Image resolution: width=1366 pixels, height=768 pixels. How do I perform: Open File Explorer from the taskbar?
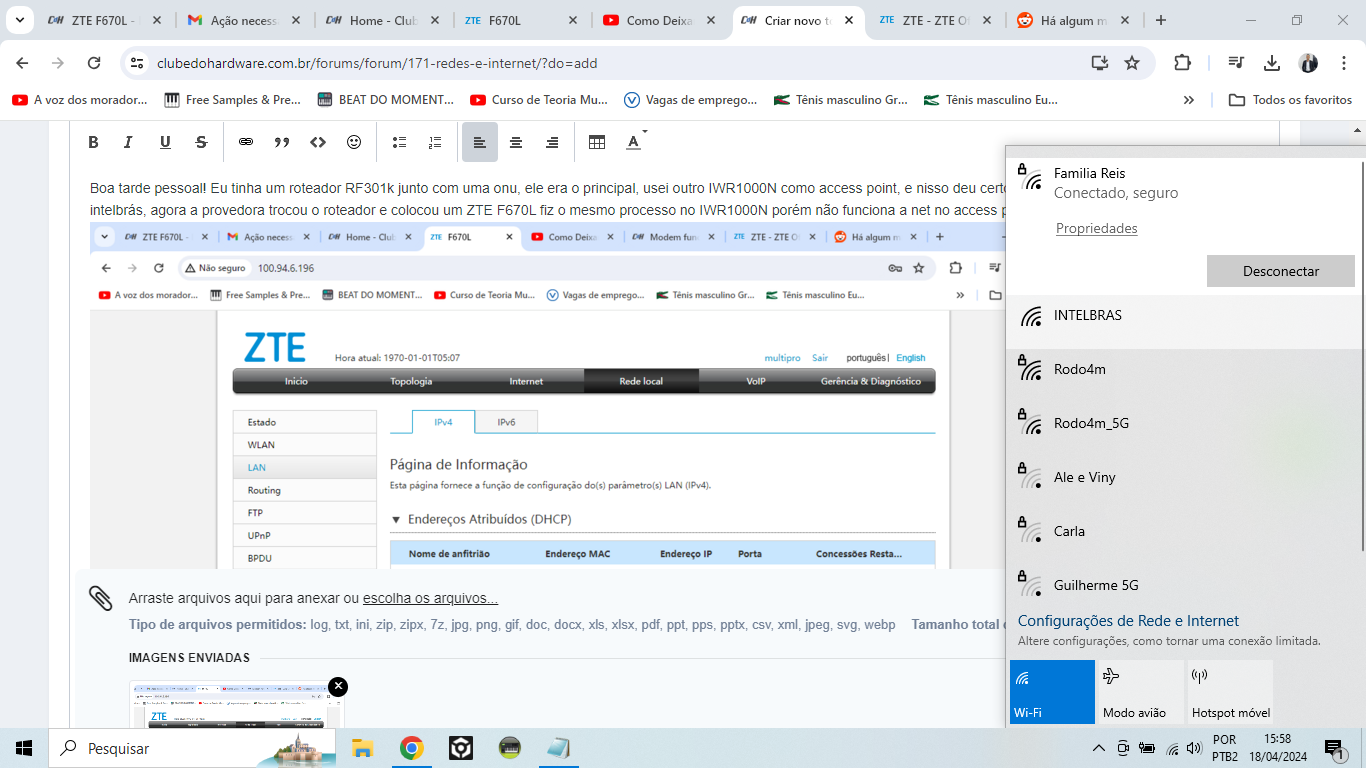coord(362,748)
